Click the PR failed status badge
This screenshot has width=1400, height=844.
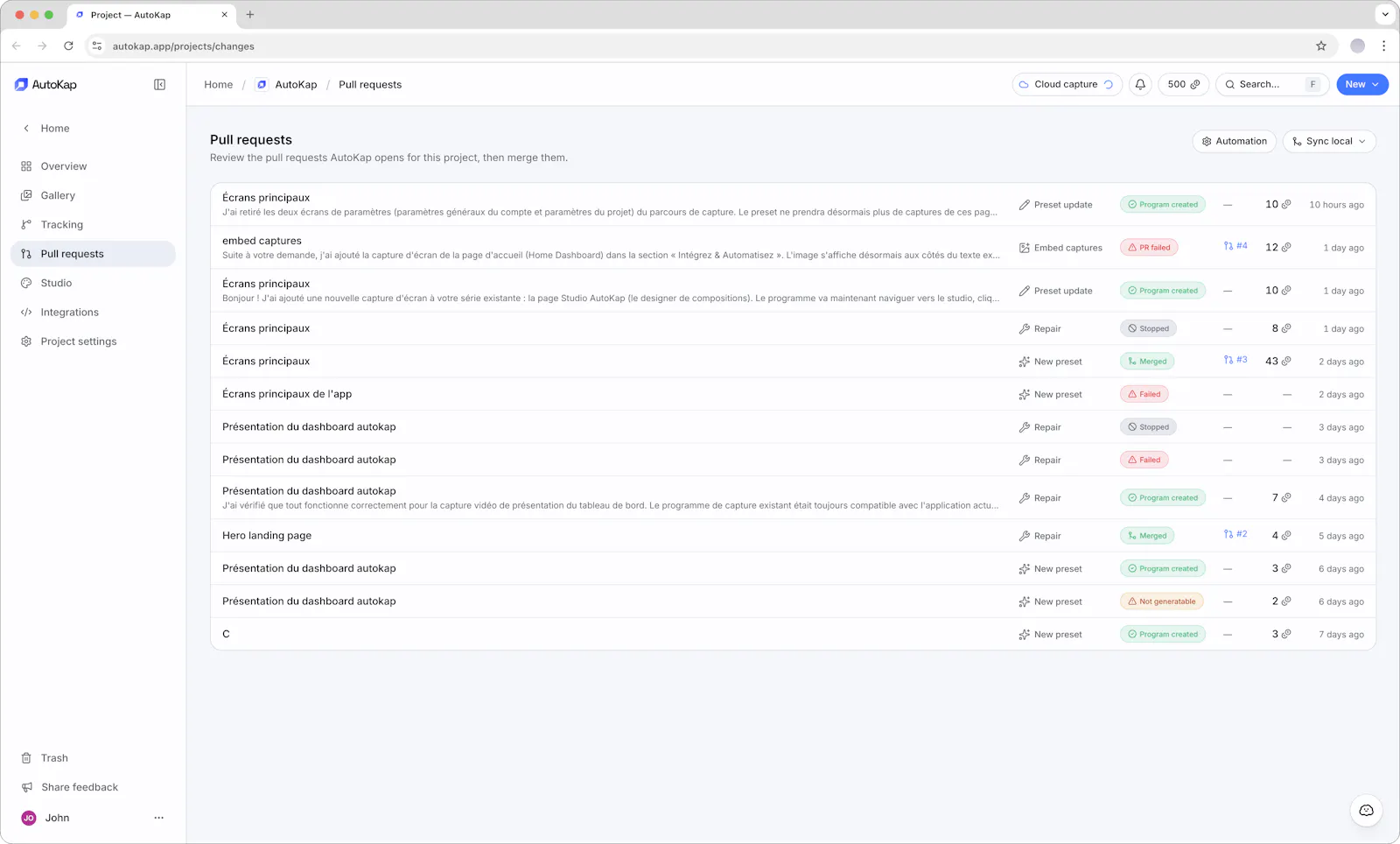coord(1149,248)
